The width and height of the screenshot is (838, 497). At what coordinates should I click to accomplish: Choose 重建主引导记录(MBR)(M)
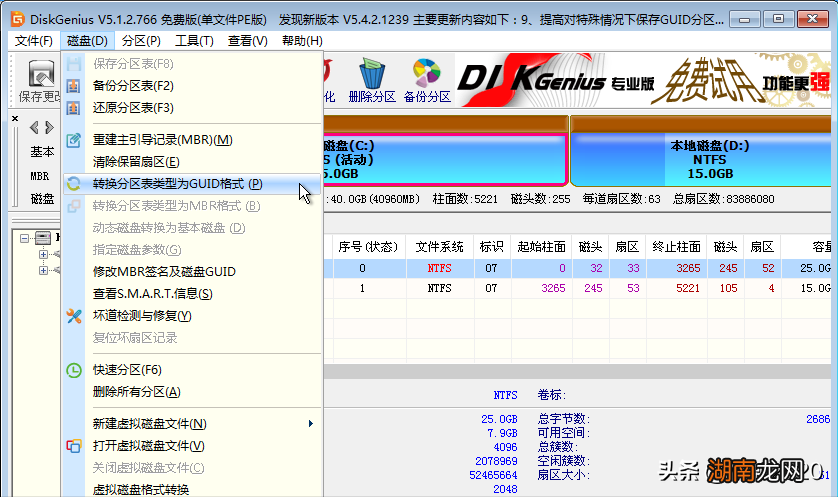tap(192, 140)
